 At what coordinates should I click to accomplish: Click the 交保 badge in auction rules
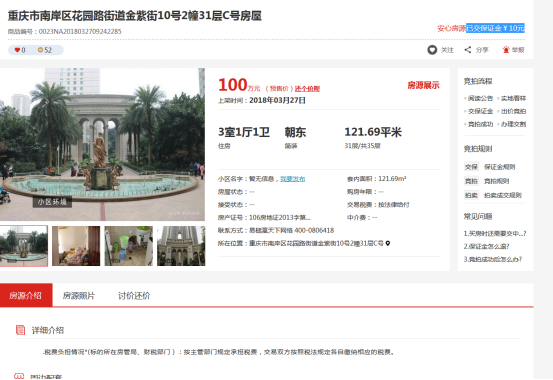471,167
